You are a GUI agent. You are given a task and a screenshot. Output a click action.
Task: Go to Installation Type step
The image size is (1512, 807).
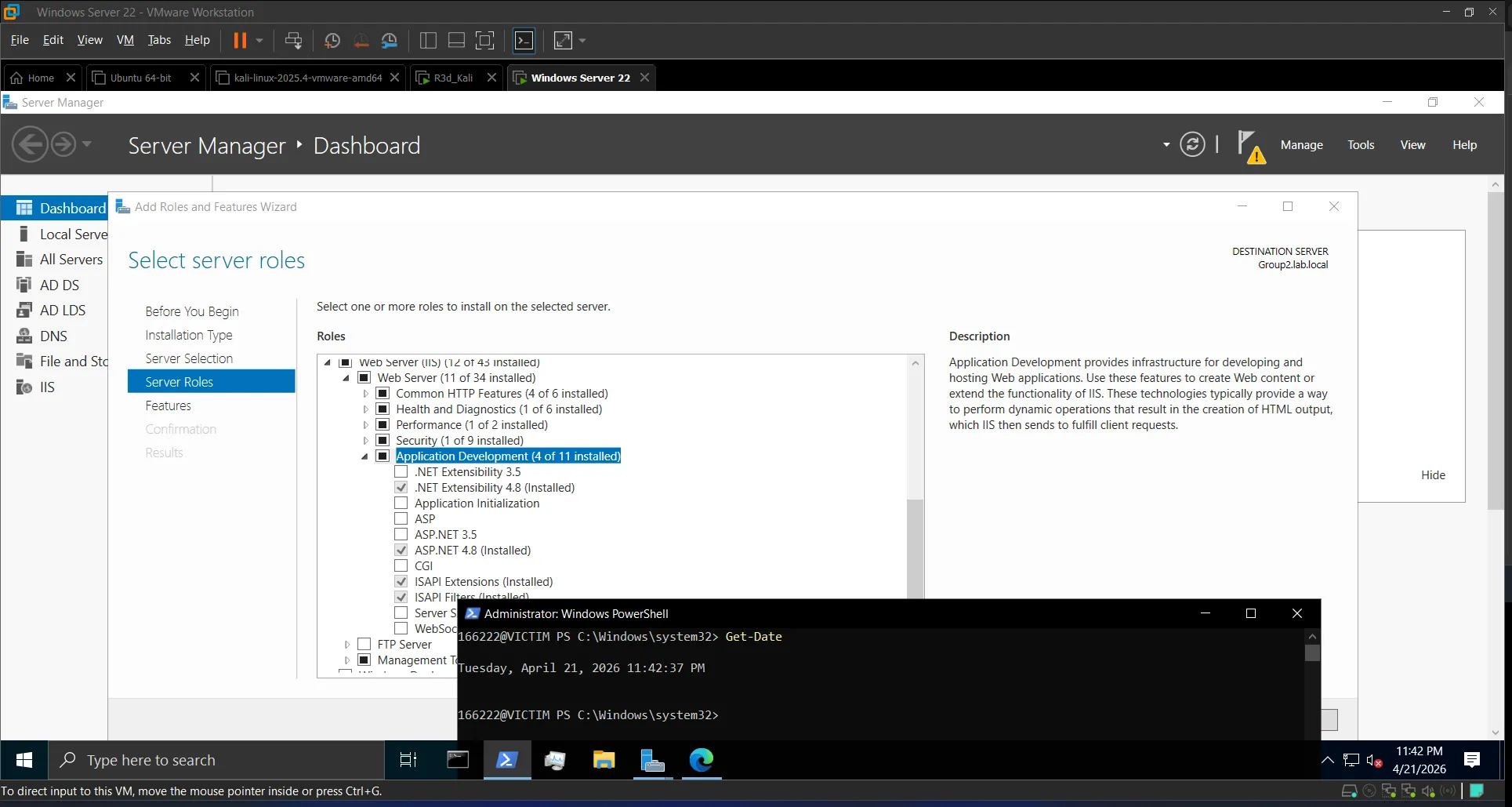click(189, 335)
